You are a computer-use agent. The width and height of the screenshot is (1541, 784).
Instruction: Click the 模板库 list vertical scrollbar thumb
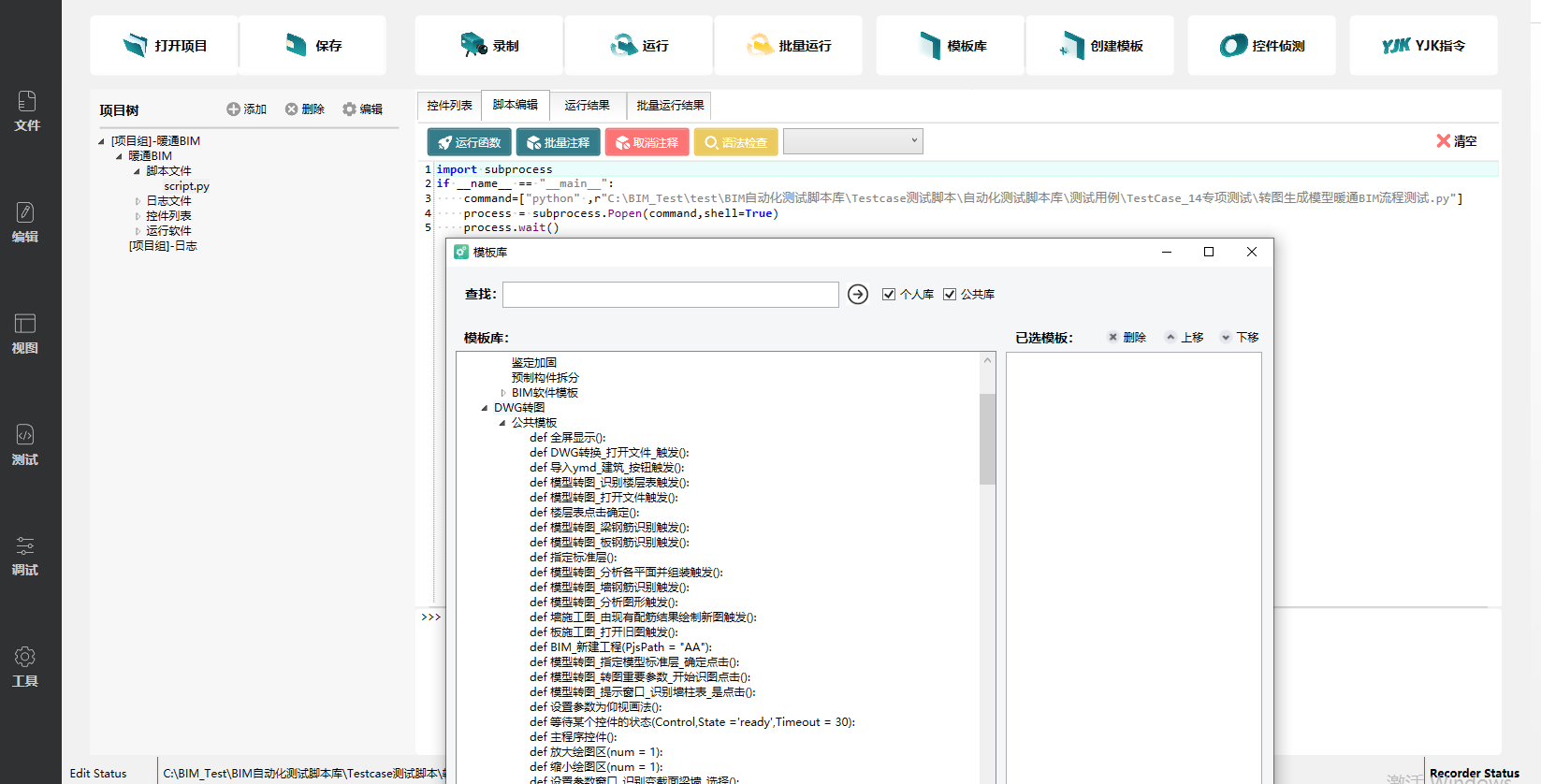tap(987, 439)
